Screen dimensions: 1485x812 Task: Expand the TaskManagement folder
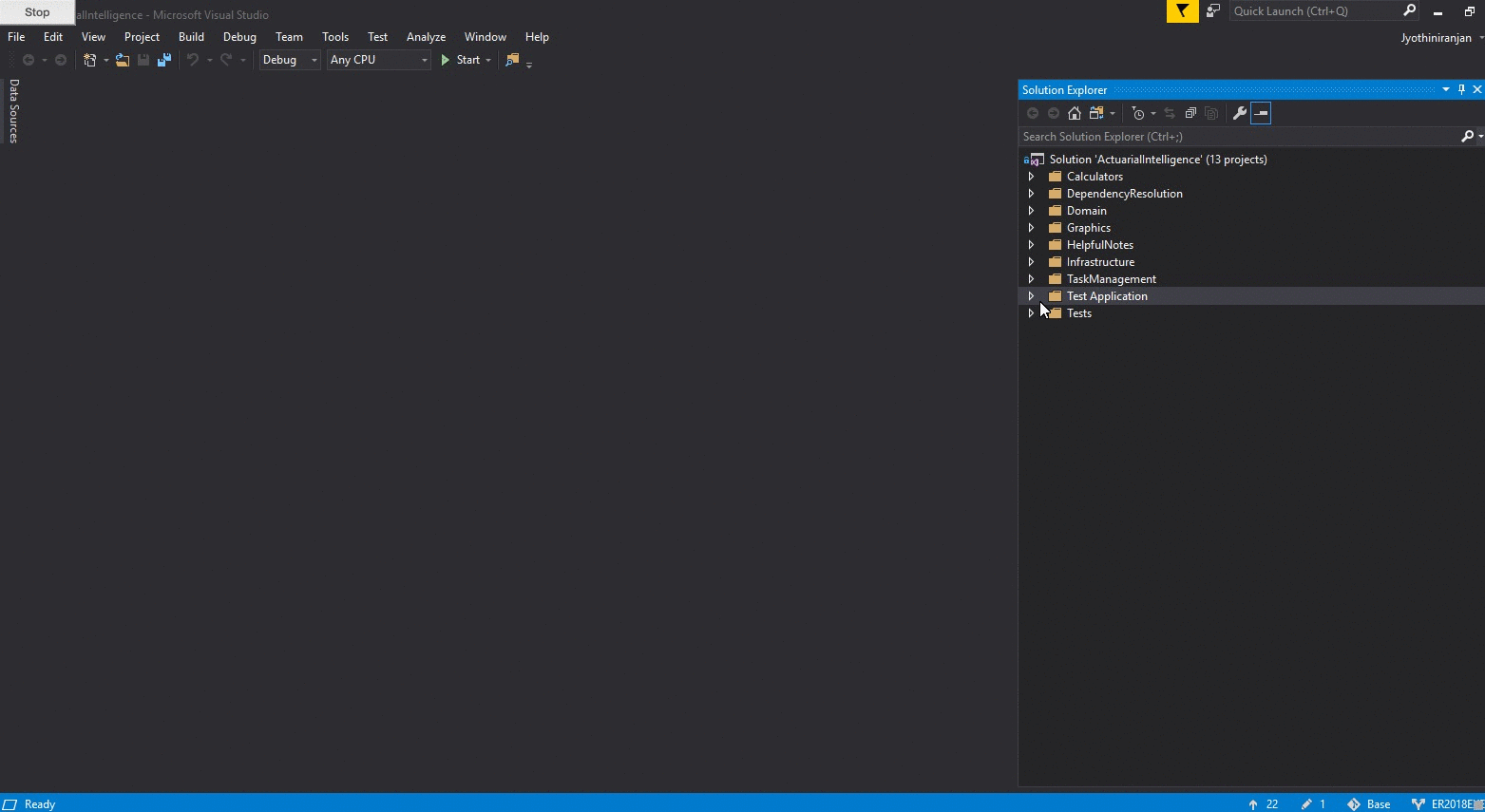1031,279
